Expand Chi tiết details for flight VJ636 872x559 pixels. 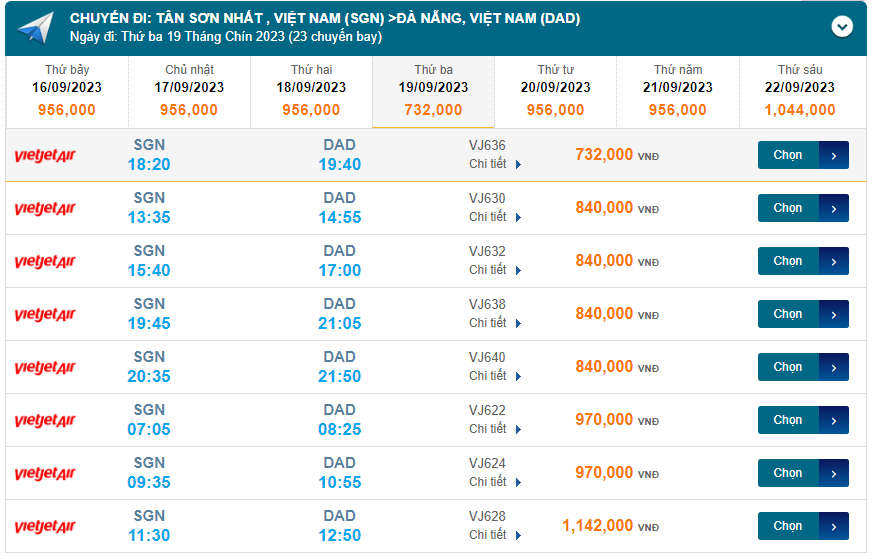pos(494,164)
